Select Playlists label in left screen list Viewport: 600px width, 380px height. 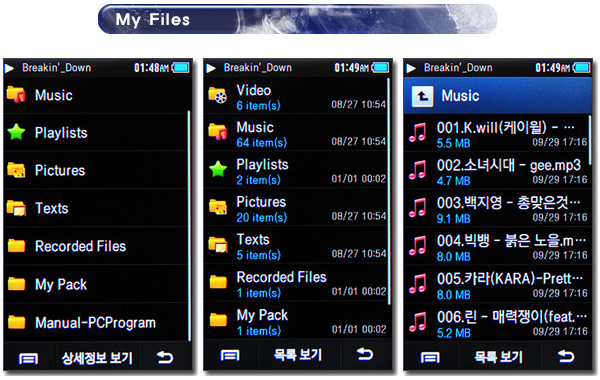(x=61, y=133)
